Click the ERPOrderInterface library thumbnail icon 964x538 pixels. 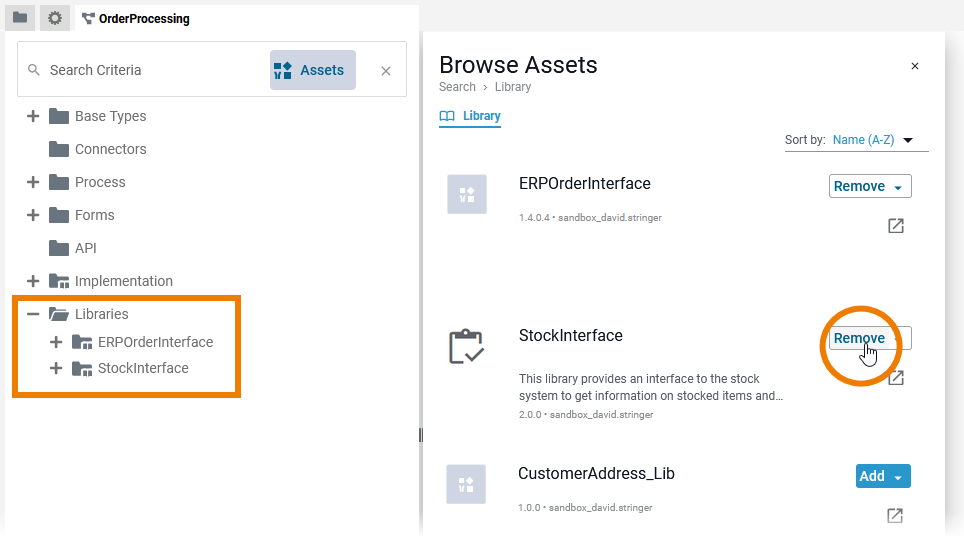(x=466, y=194)
